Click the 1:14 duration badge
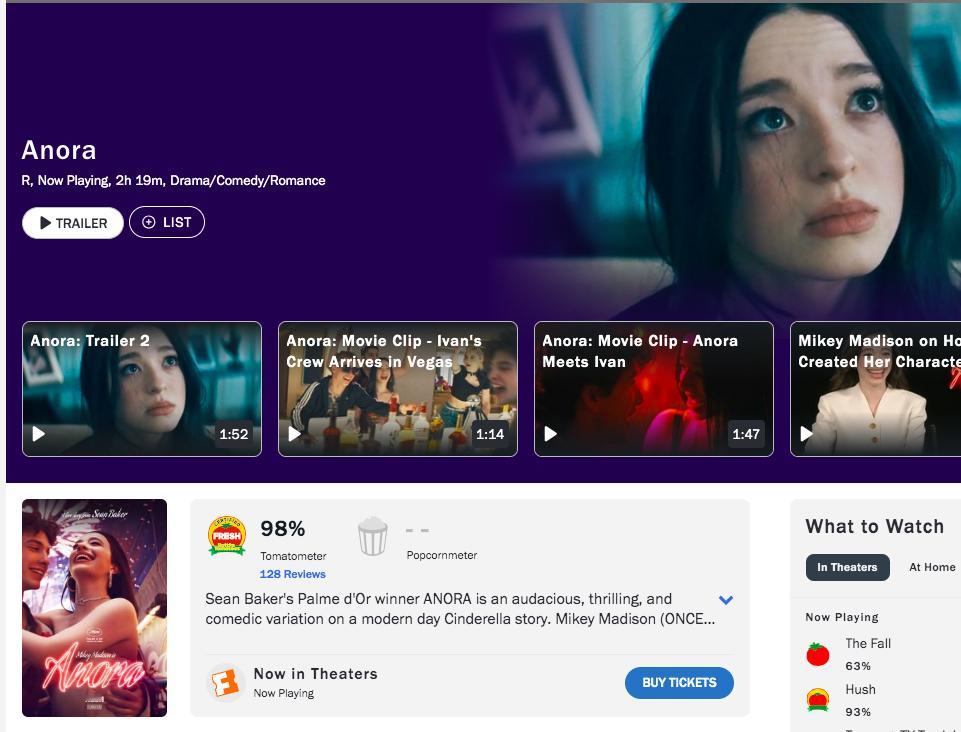The image size is (961, 732). tap(490, 434)
